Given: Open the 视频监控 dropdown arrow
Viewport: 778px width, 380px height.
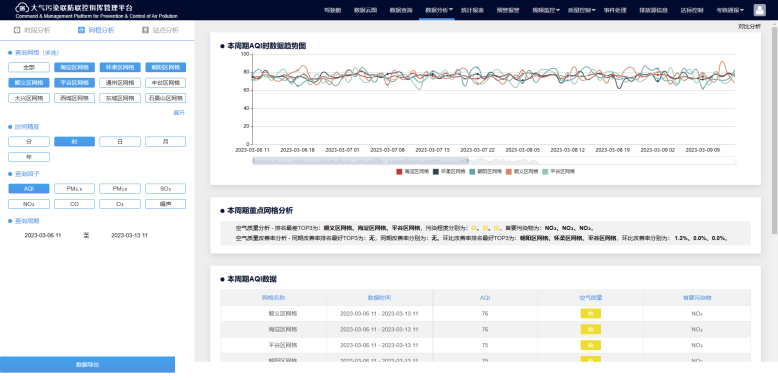Looking at the screenshot, I should point(558,10).
